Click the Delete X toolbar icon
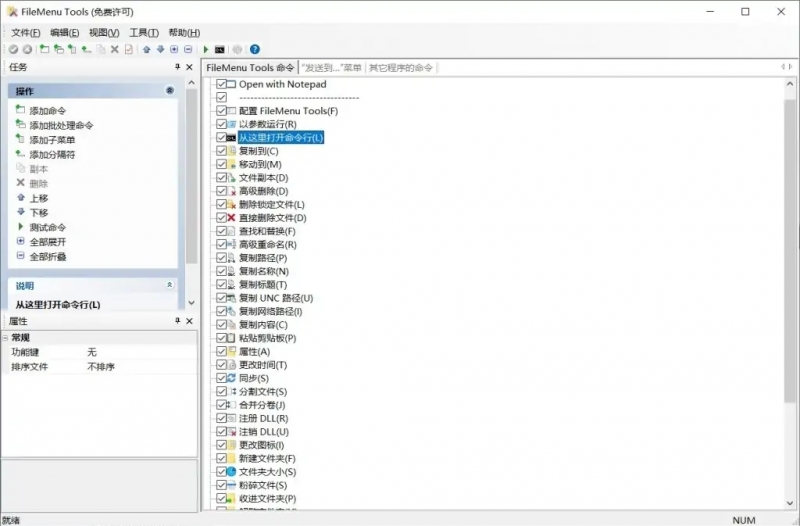This screenshot has height=526, width=800. coord(115,49)
